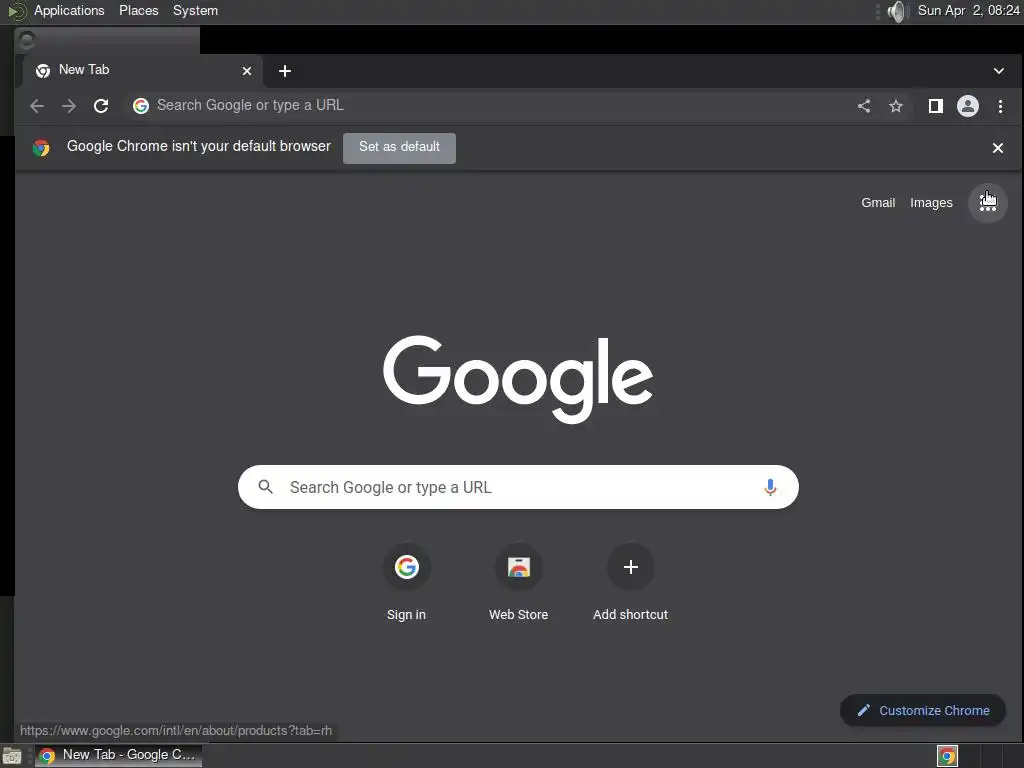
Task: Open the side panel icon
Action: click(936, 106)
